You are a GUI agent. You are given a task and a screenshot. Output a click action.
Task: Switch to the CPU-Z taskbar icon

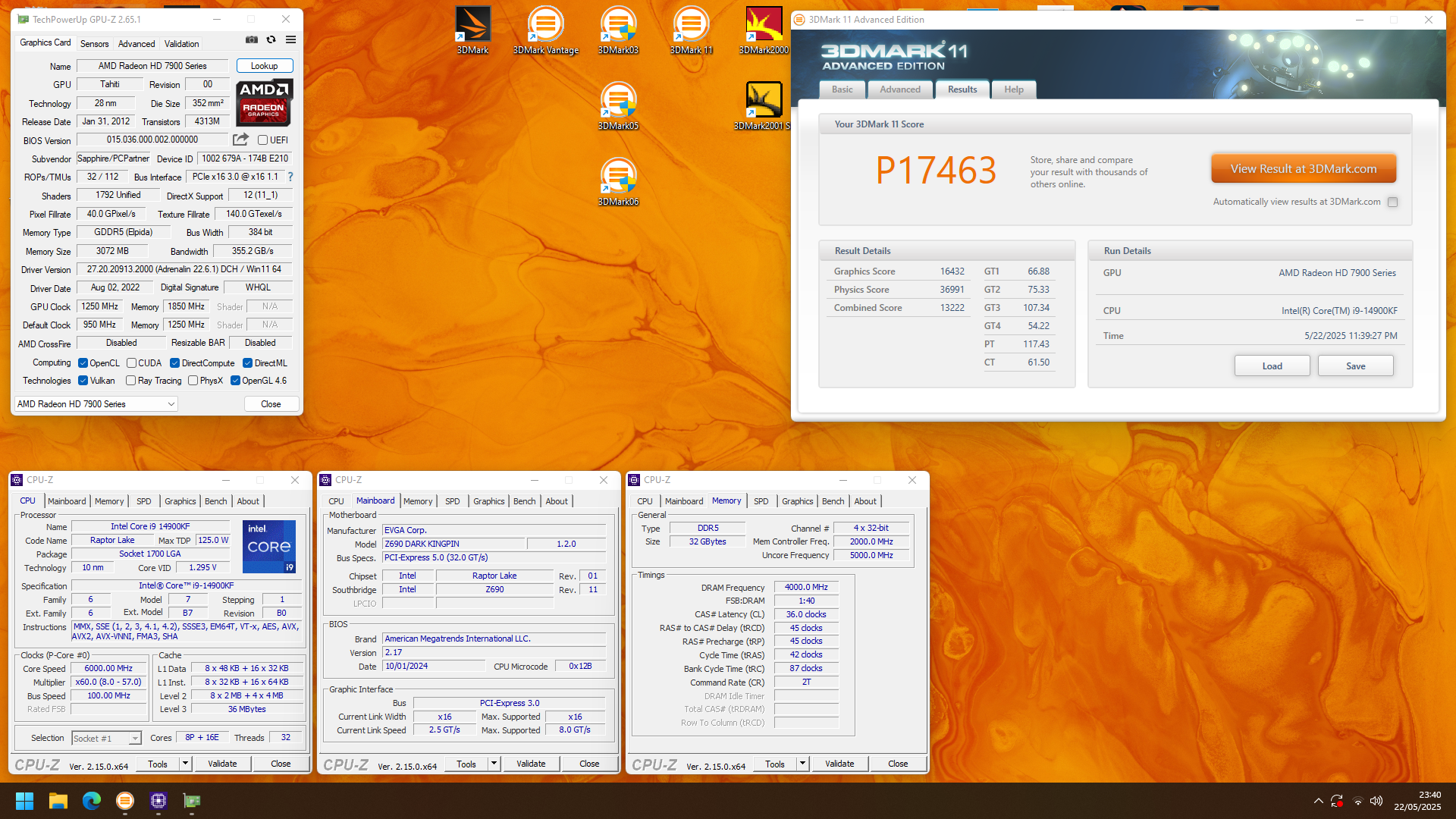tap(158, 801)
